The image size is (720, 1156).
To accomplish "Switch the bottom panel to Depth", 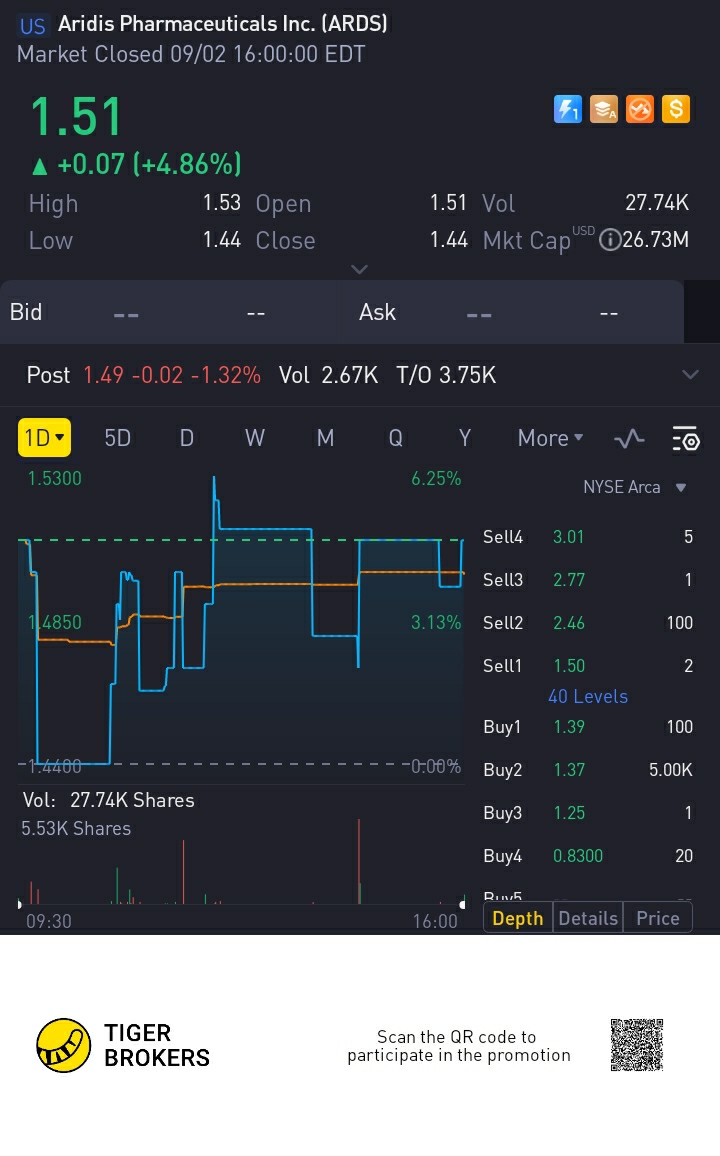I will pos(518,918).
